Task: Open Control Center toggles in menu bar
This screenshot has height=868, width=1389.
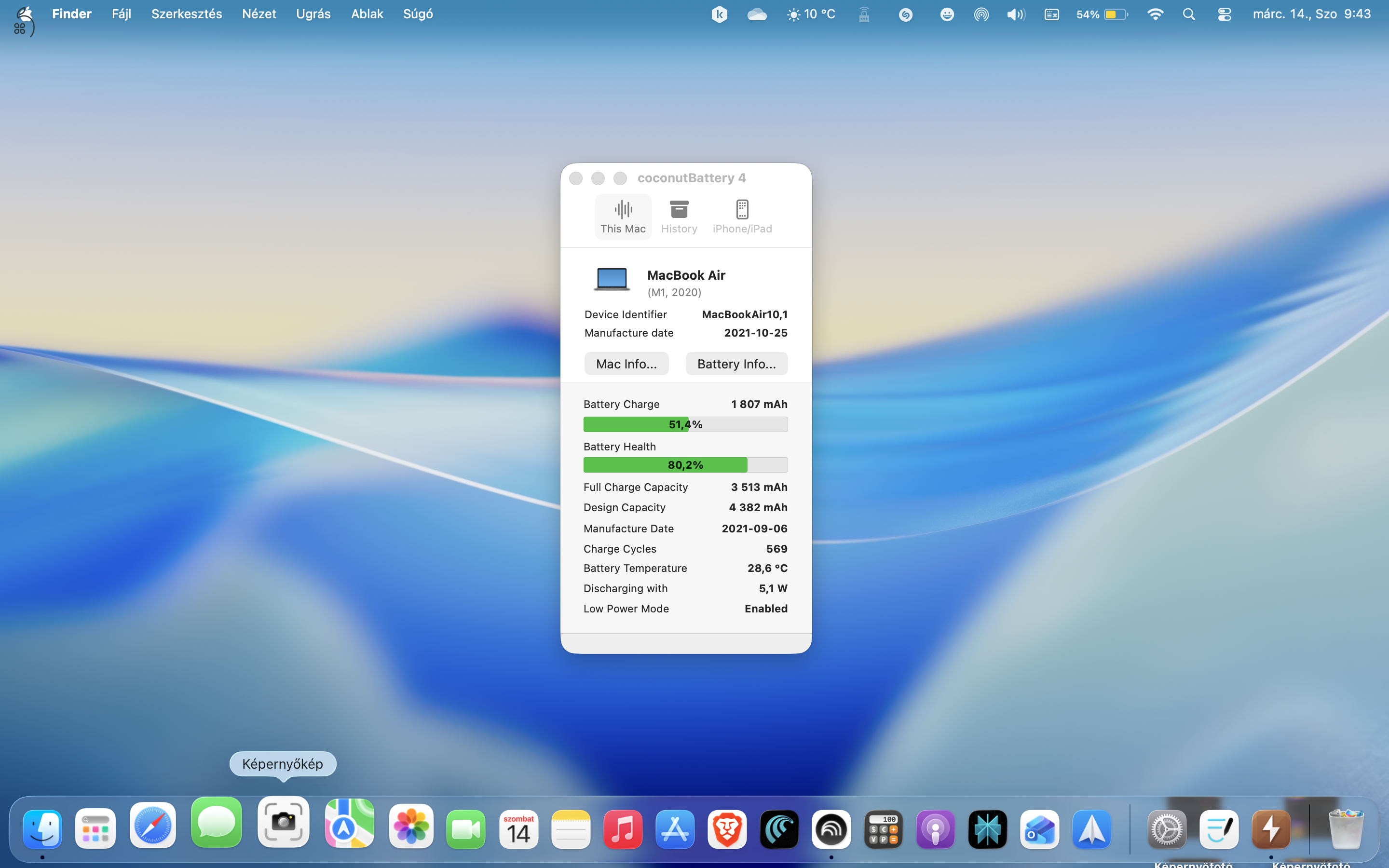Action: click(1224, 14)
